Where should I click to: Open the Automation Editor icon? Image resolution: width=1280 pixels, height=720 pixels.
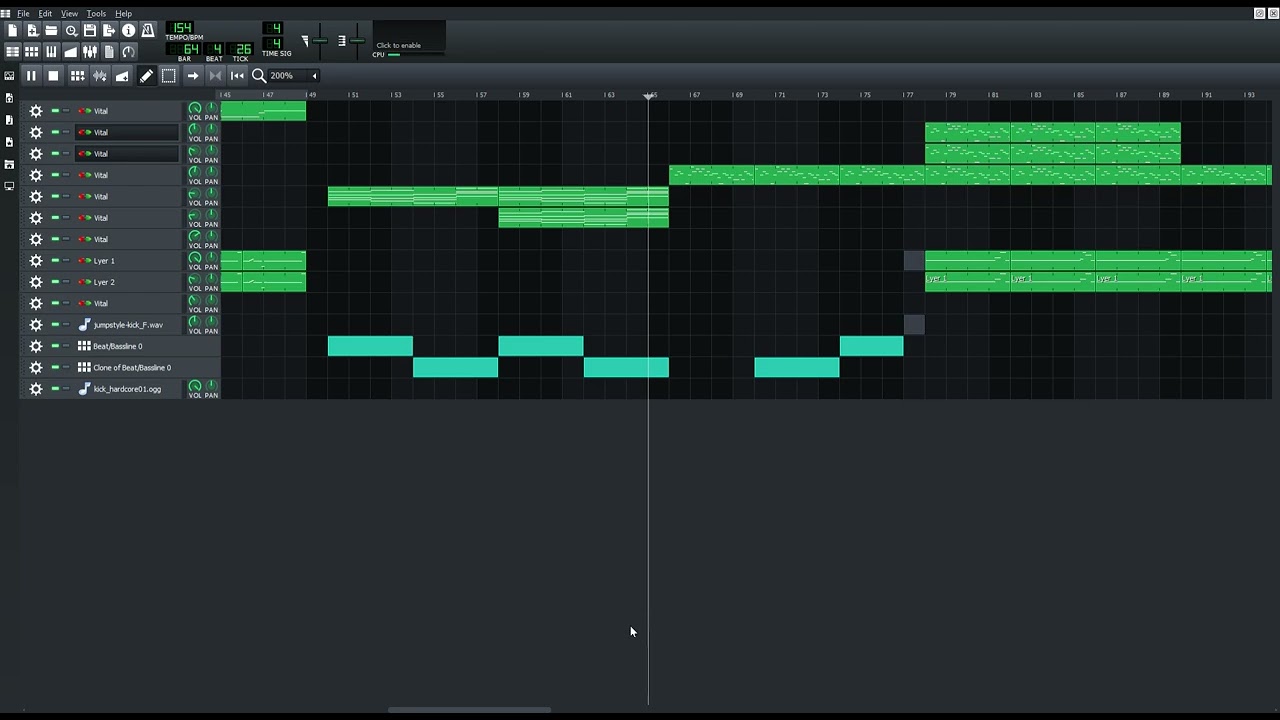[x=71, y=51]
